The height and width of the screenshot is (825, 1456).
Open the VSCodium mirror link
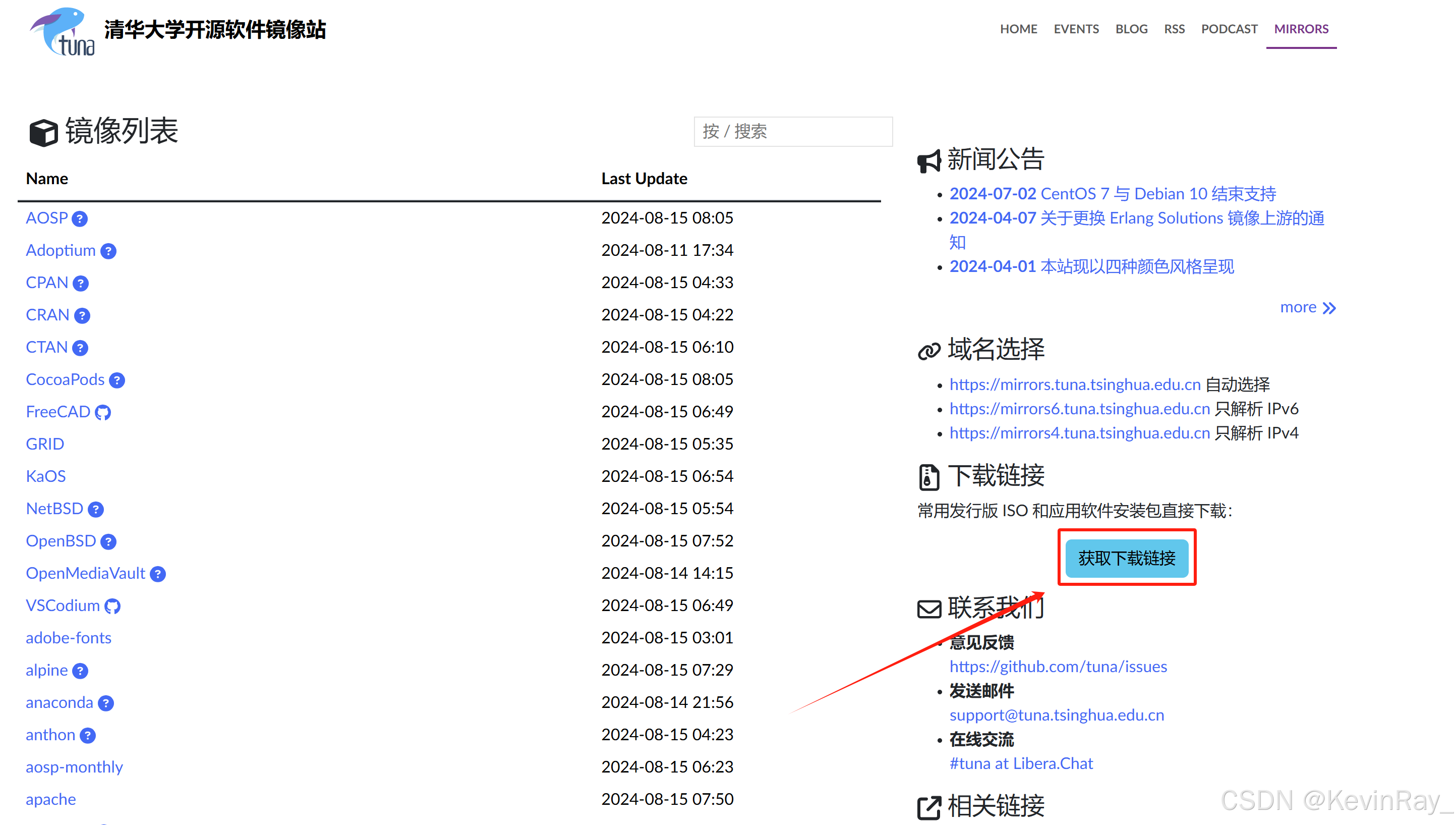coord(63,605)
